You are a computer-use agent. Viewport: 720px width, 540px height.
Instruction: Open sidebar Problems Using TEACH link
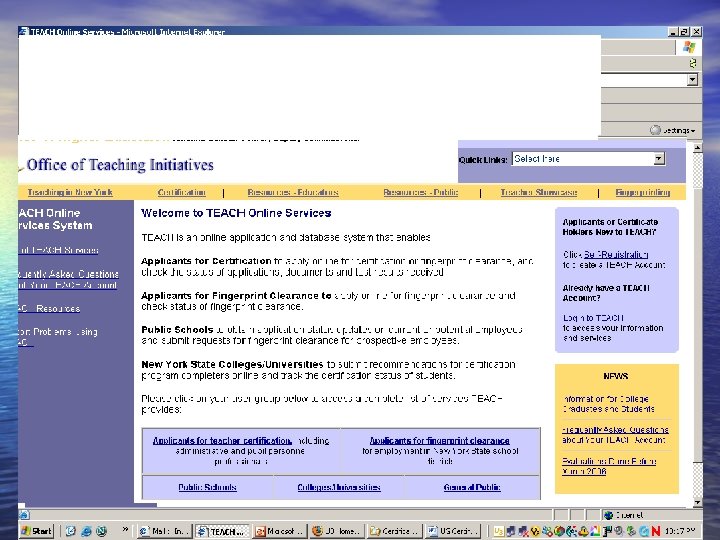[58, 337]
